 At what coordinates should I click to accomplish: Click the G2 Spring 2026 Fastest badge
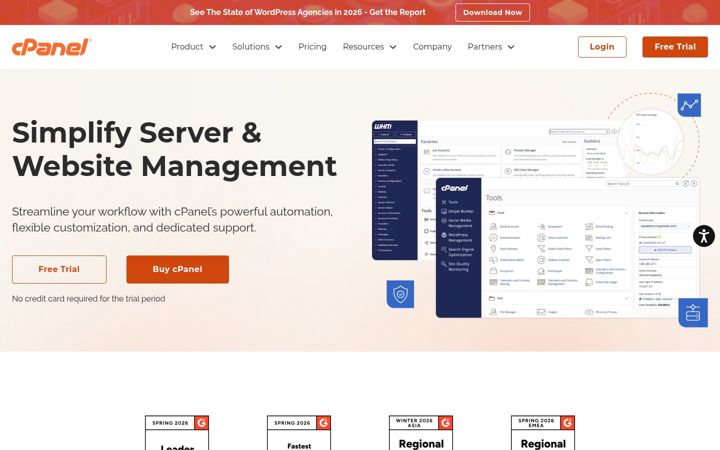pyautogui.click(x=299, y=433)
